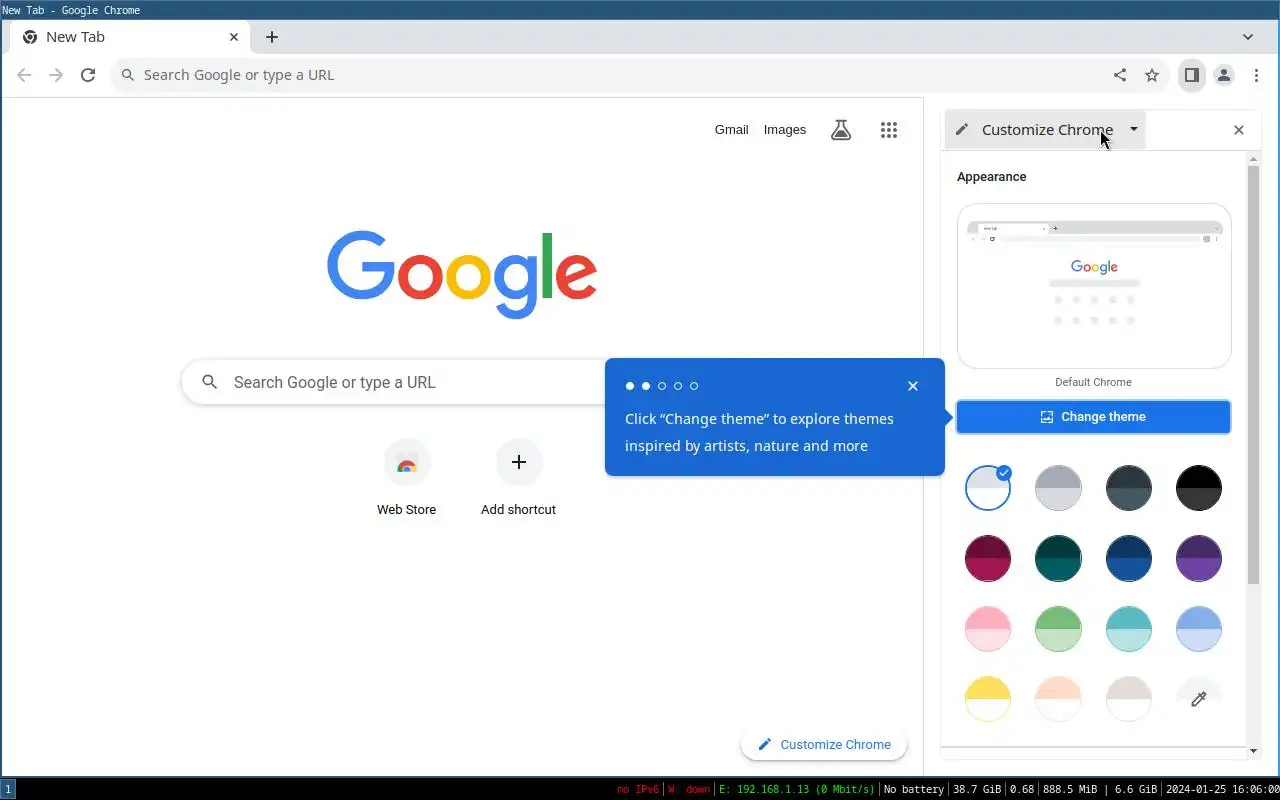Image resolution: width=1280 pixels, height=800 pixels.
Task: Select the pink color swatch
Action: click(x=988, y=629)
